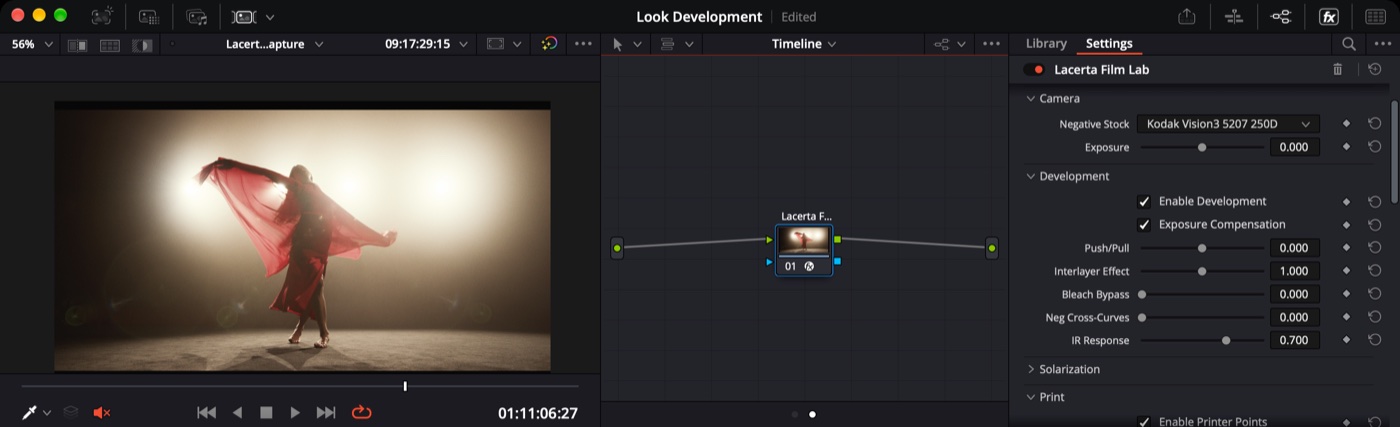The height and width of the screenshot is (427, 1400).
Task: Play the clip forward
Action: coord(295,412)
